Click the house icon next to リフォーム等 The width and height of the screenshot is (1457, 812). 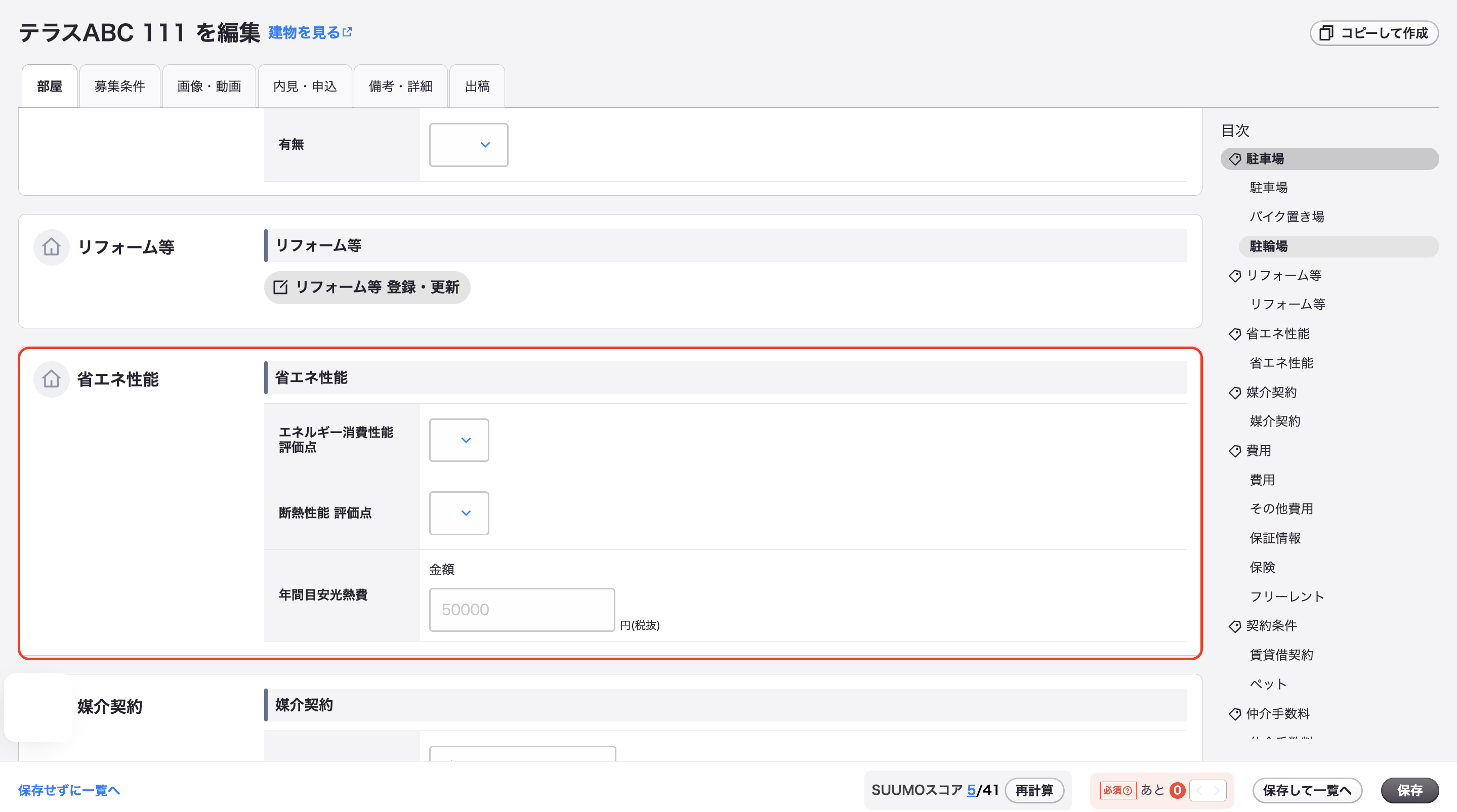click(51, 246)
